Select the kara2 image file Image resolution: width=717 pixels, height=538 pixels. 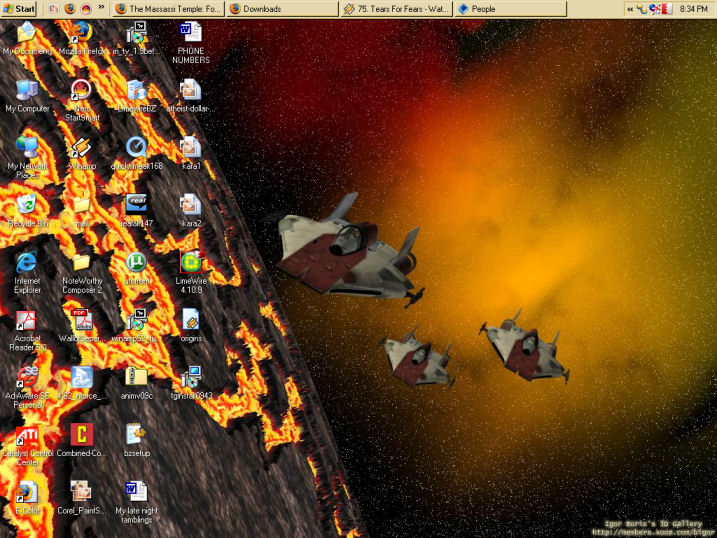(x=191, y=211)
